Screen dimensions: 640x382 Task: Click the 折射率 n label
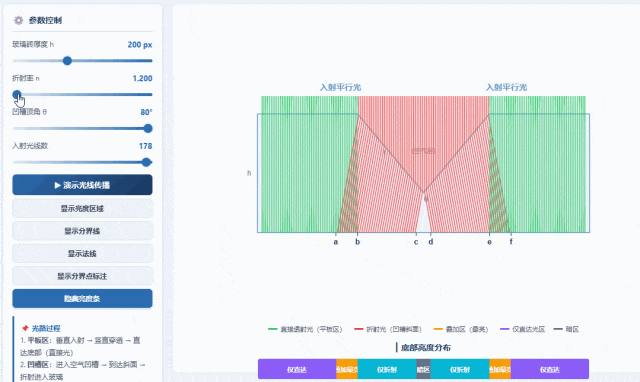26,78
